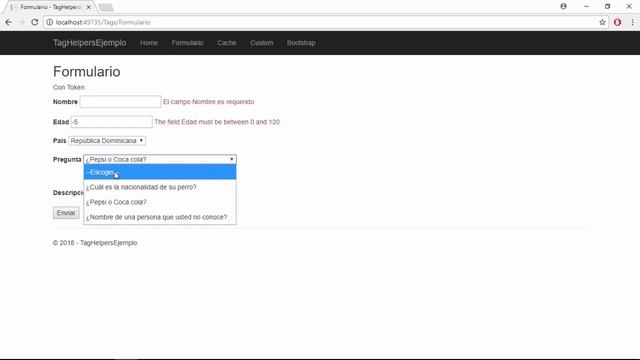Screen dimensions: 640x360
Task: Click the 'El campo Nombre es requerido' error
Action: point(209,102)
